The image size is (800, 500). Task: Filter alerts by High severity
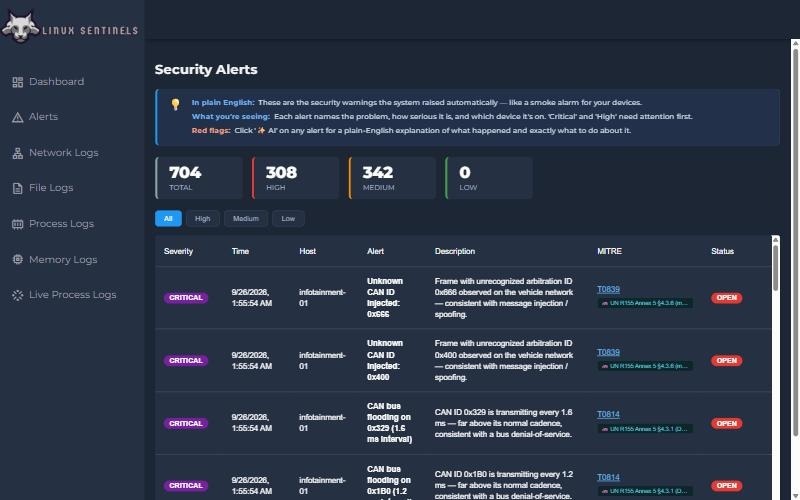[x=203, y=218]
